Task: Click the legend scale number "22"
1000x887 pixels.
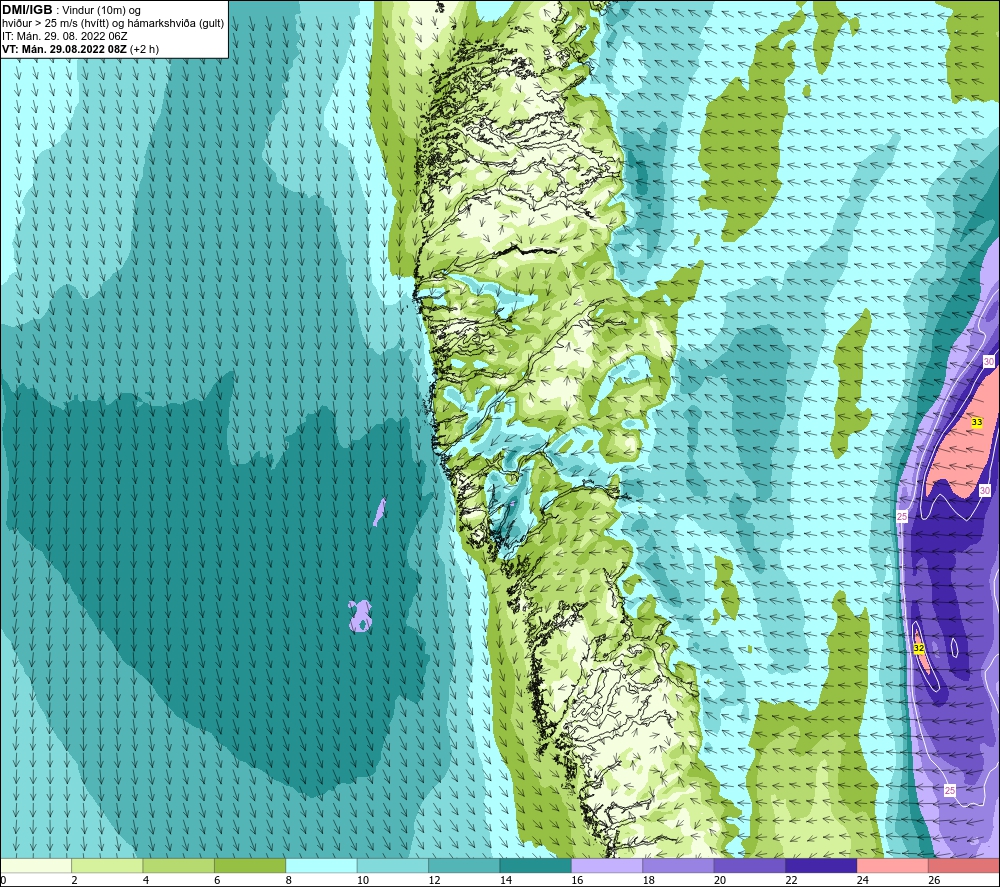Action: click(791, 881)
